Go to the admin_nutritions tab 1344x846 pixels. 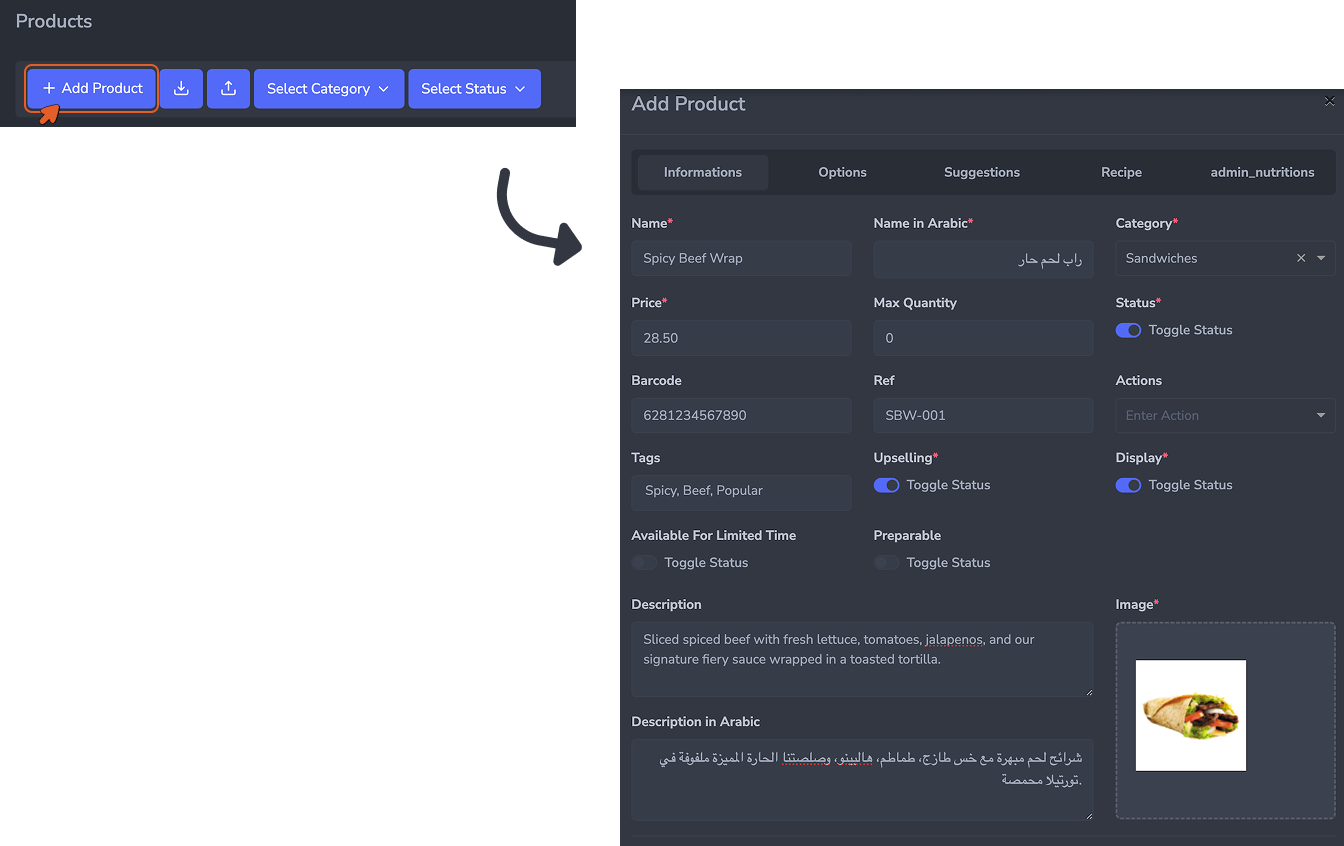(1262, 172)
